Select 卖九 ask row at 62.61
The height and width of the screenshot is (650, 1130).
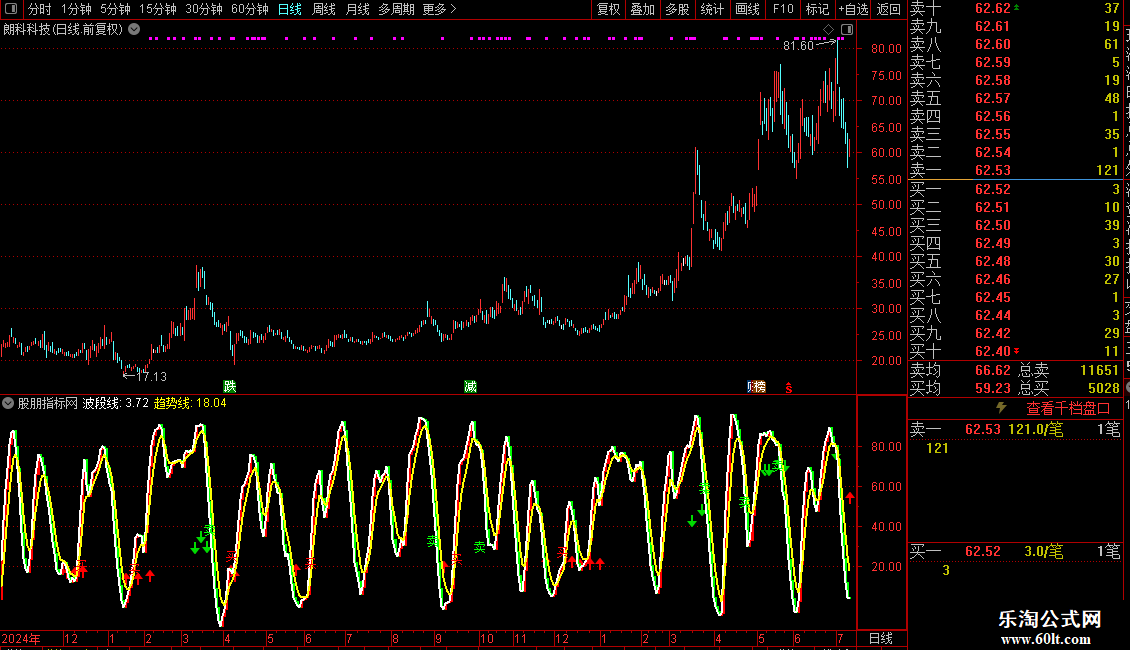1015,26
